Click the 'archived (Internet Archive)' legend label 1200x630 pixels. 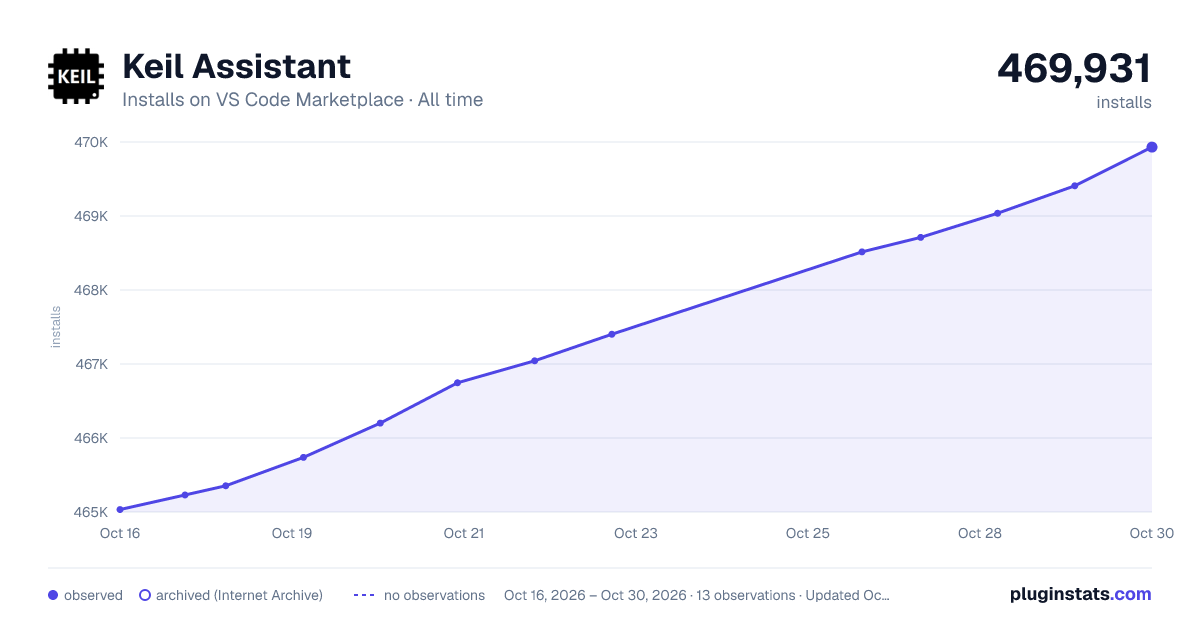(239, 595)
